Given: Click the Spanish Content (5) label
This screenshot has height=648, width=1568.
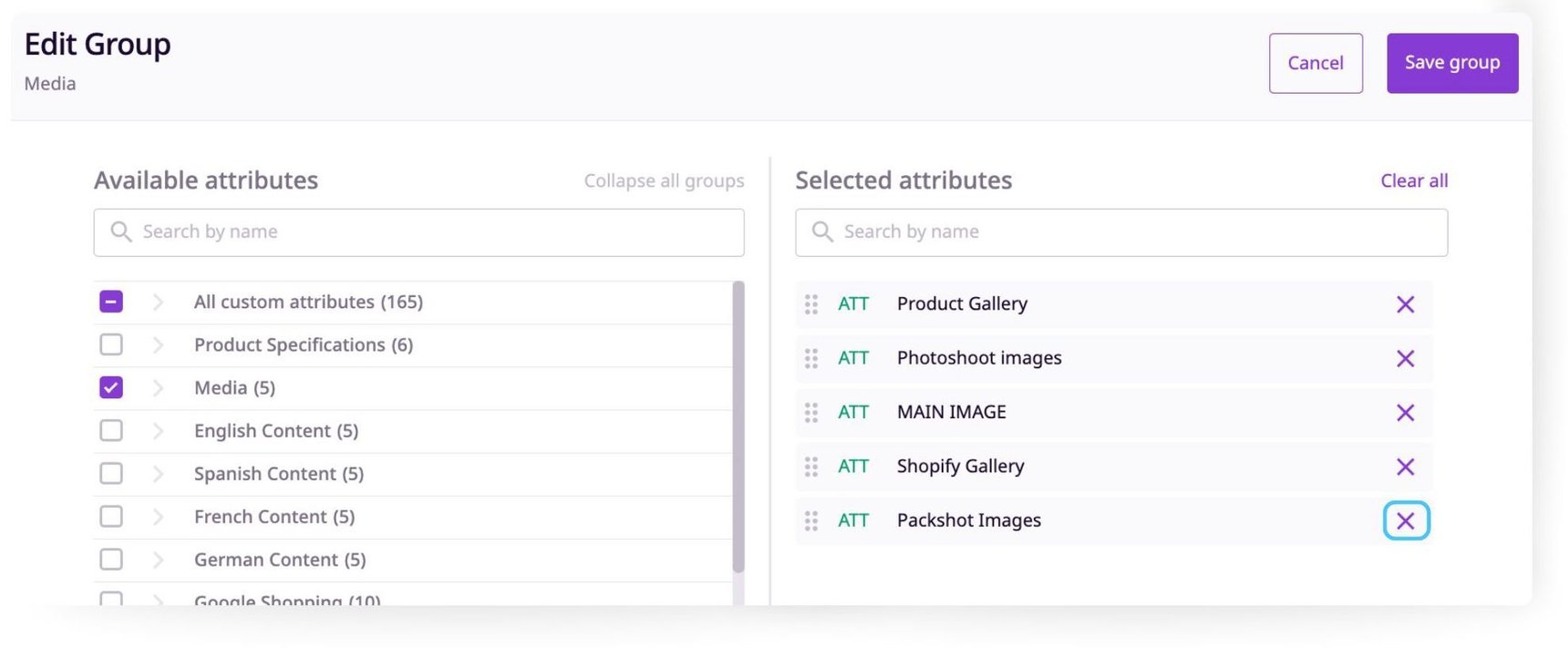Looking at the screenshot, I should pos(279,473).
